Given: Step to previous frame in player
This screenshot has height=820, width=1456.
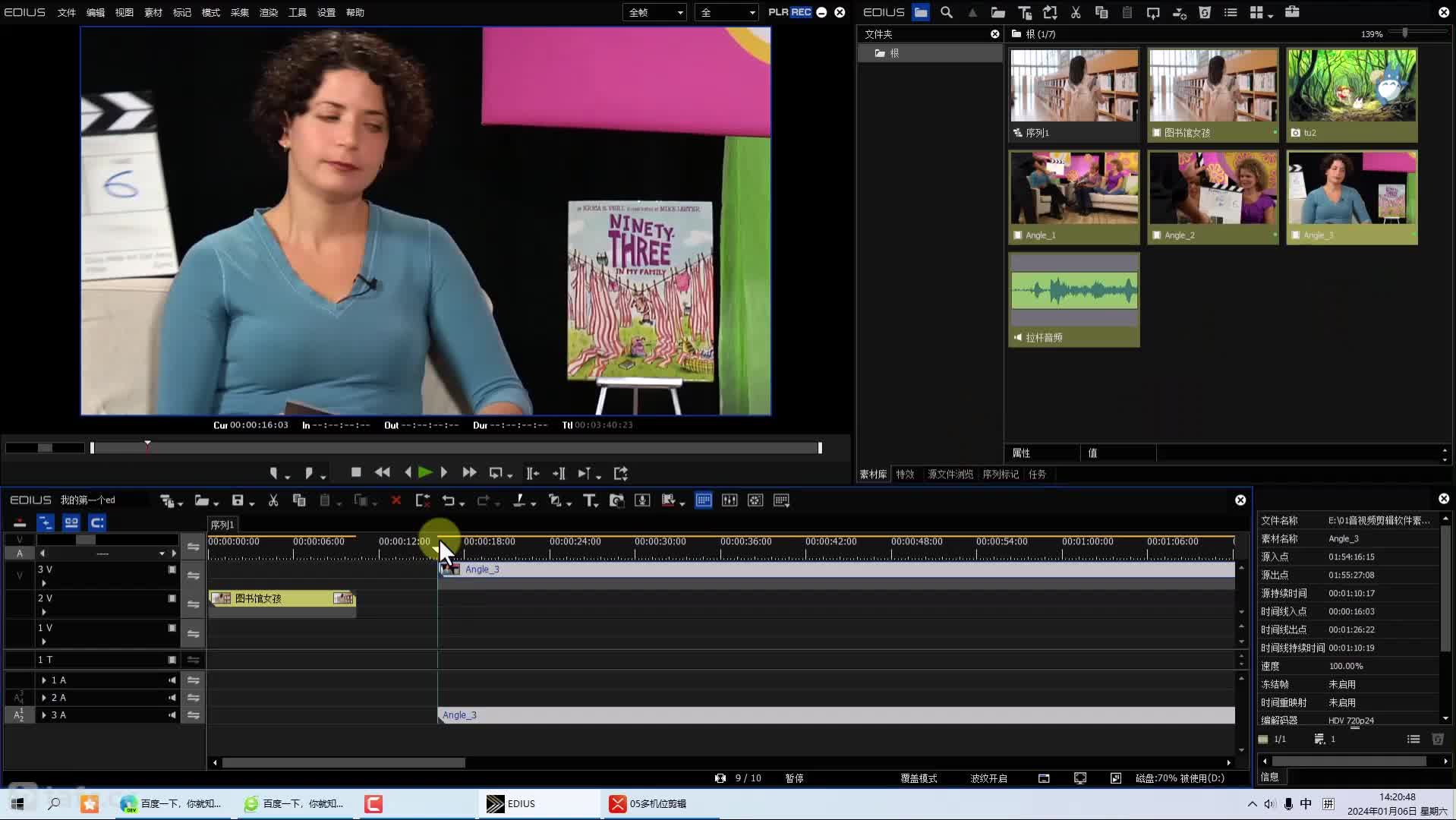Looking at the screenshot, I should [x=408, y=472].
